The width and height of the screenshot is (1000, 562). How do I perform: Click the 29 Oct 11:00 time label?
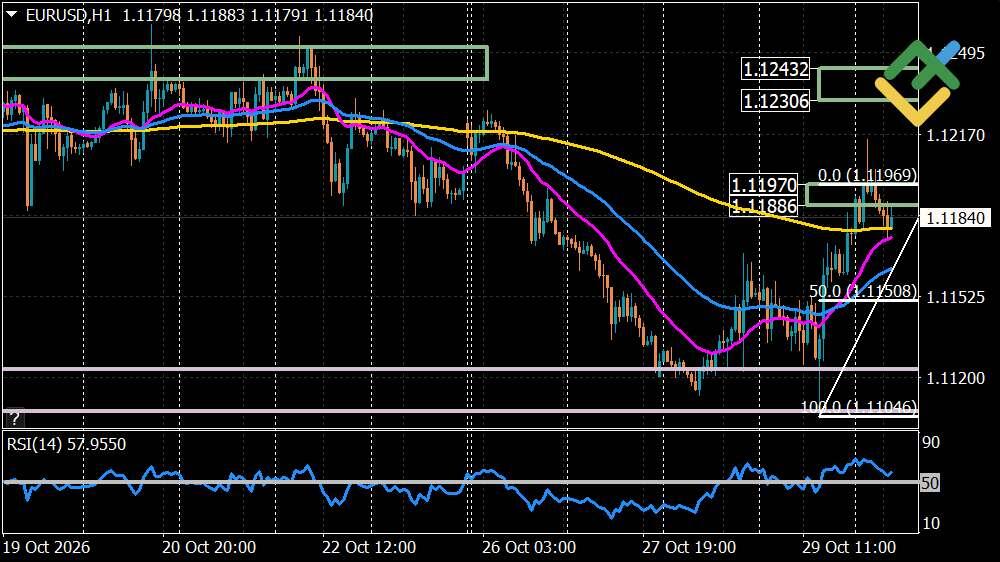point(849,547)
